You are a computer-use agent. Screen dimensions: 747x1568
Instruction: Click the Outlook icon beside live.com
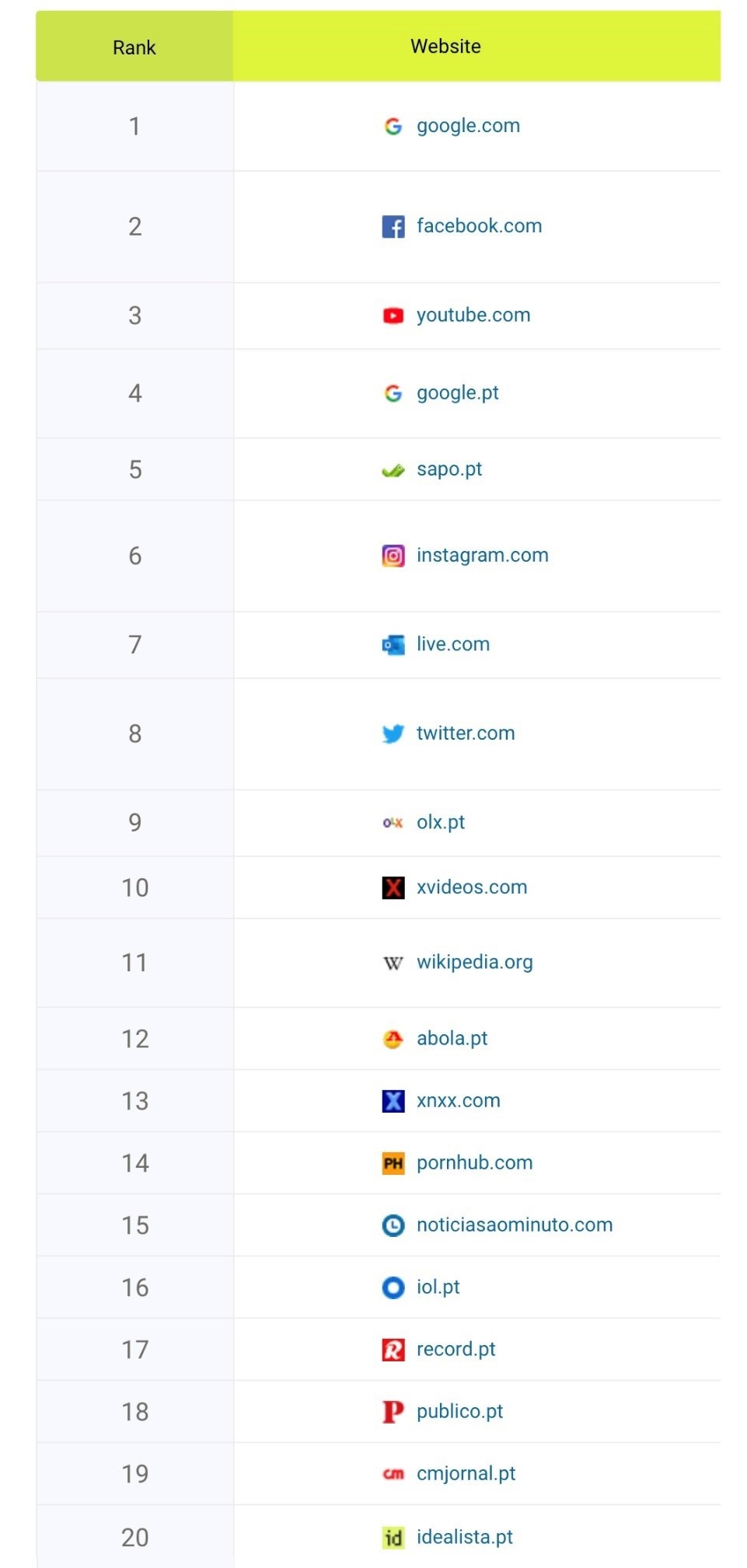tap(393, 645)
